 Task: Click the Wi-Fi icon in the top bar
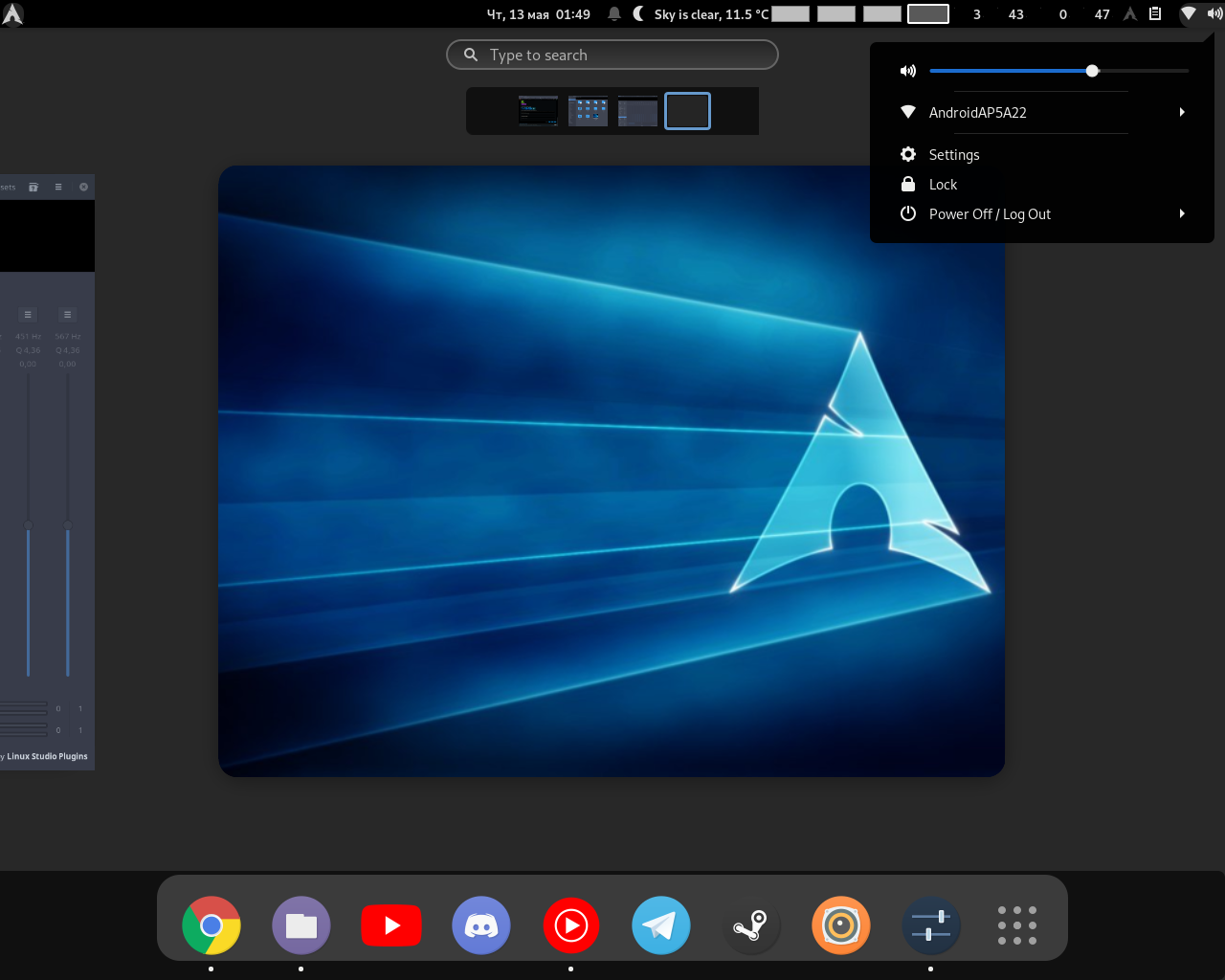coord(1188,13)
